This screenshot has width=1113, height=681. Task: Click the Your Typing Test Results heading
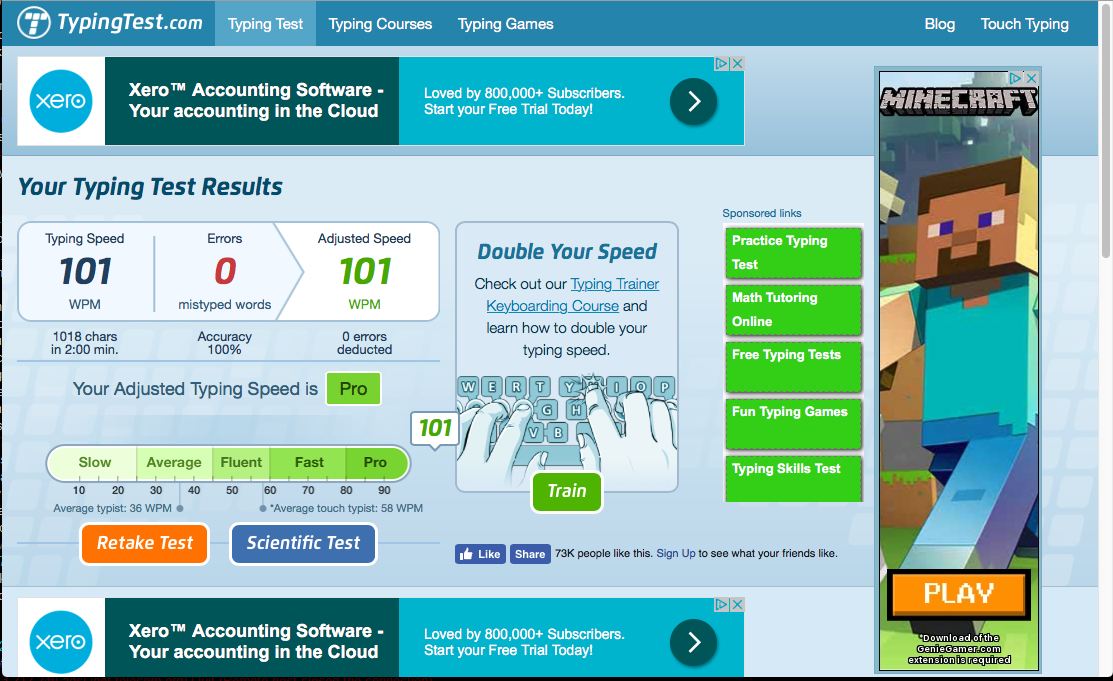click(x=150, y=187)
